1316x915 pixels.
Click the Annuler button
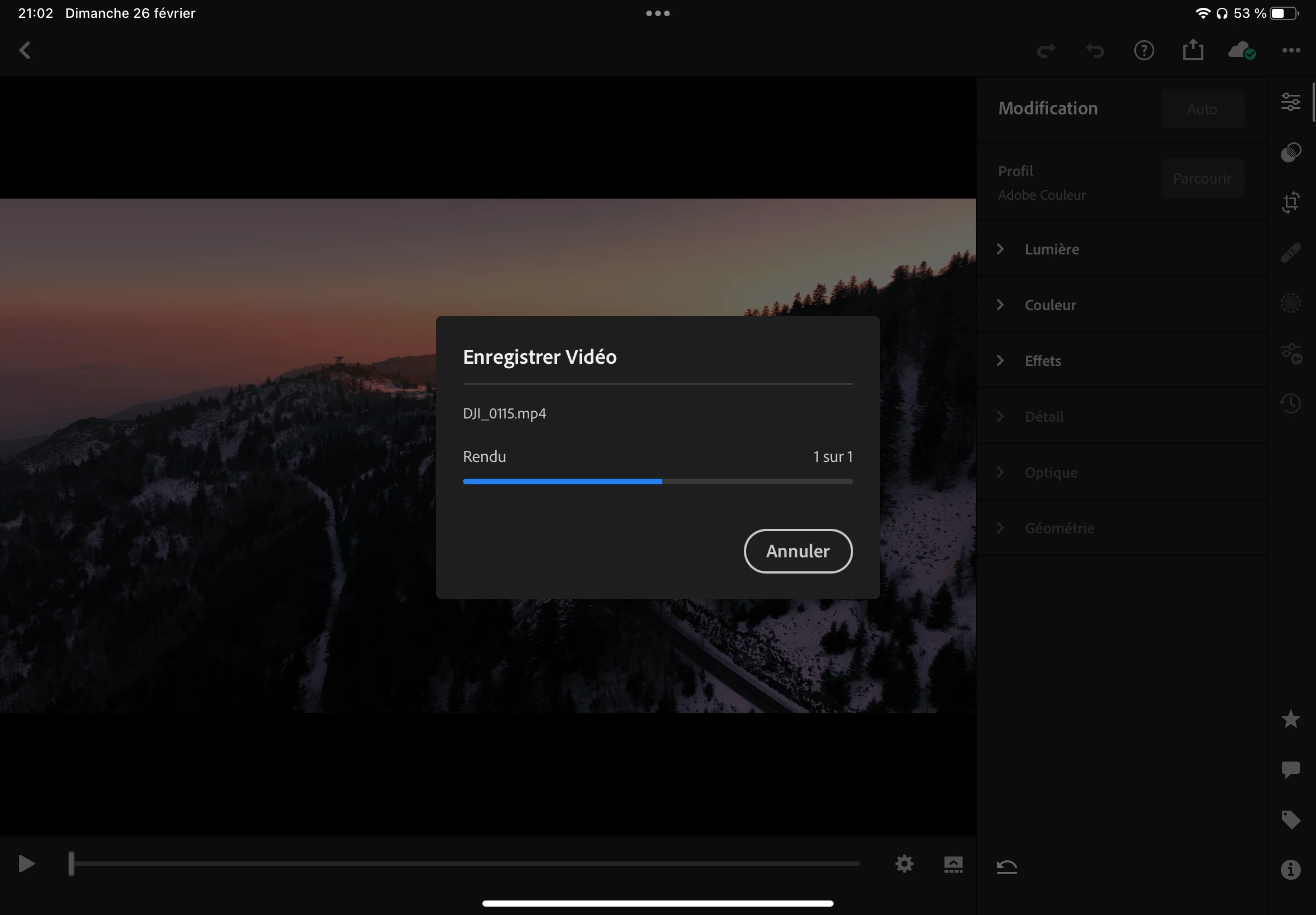coord(797,551)
